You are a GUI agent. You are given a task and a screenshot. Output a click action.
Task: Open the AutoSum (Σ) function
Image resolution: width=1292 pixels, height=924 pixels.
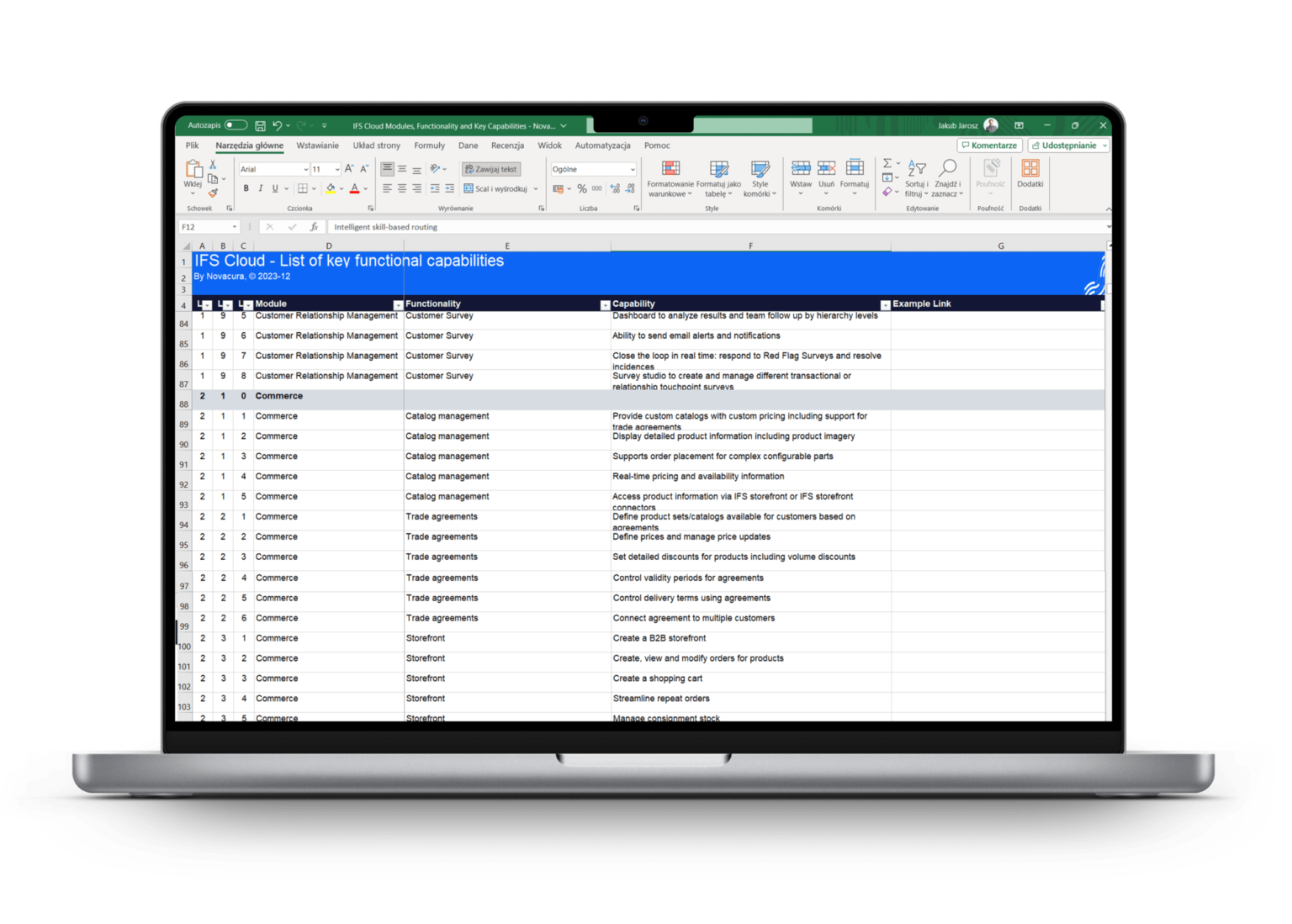tap(887, 162)
